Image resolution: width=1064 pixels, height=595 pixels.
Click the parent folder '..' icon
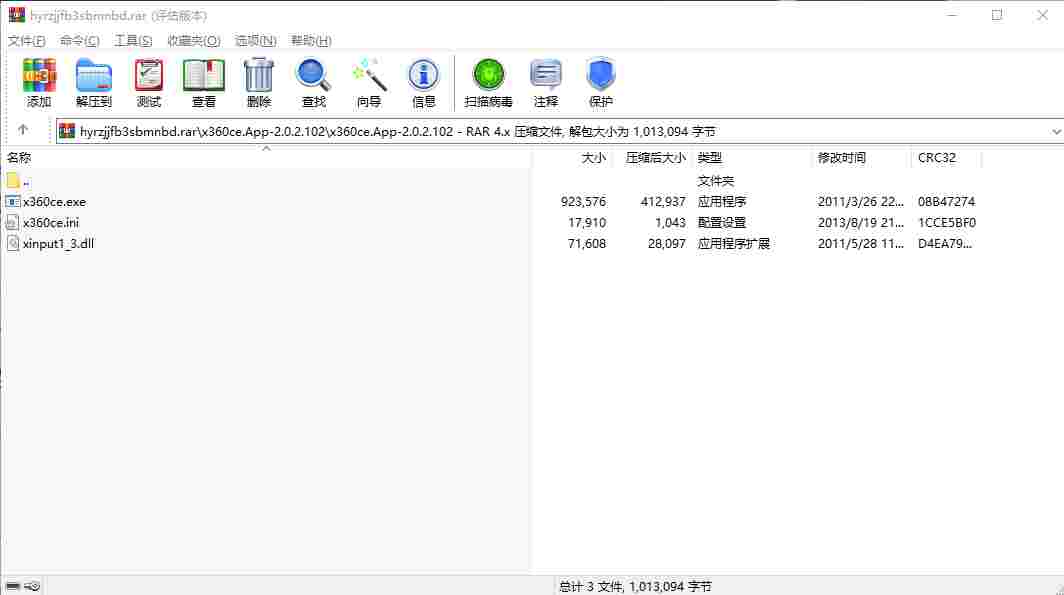point(13,180)
